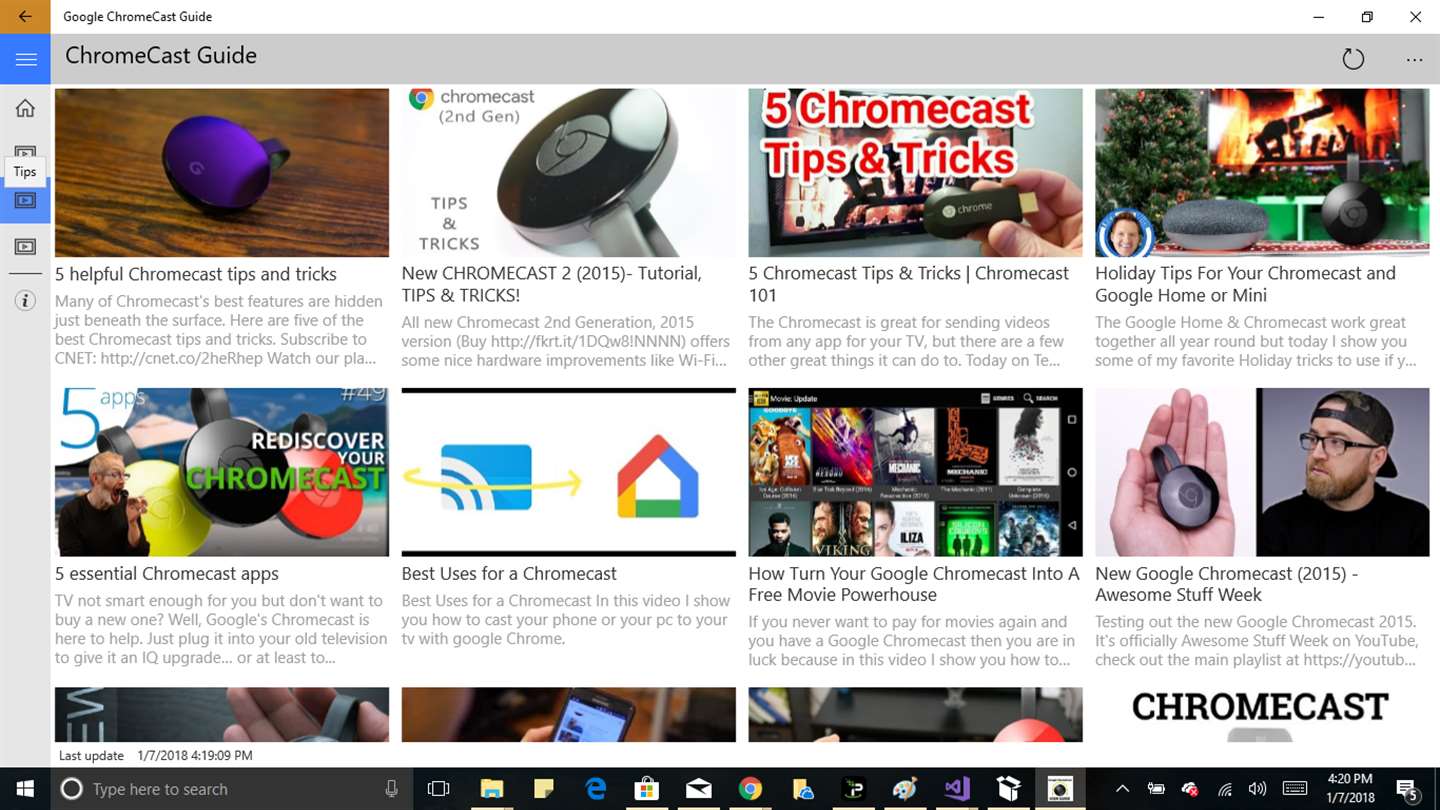Open the touch keyboard from tray
1440x810 pixels.
pyautogui.click(x=1294, y=789)
